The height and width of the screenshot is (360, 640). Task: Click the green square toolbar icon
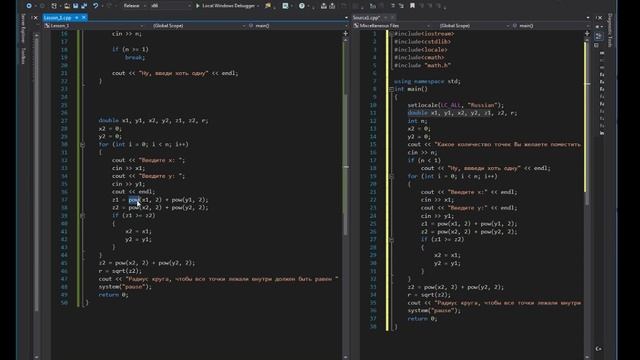tap(285, 6)
